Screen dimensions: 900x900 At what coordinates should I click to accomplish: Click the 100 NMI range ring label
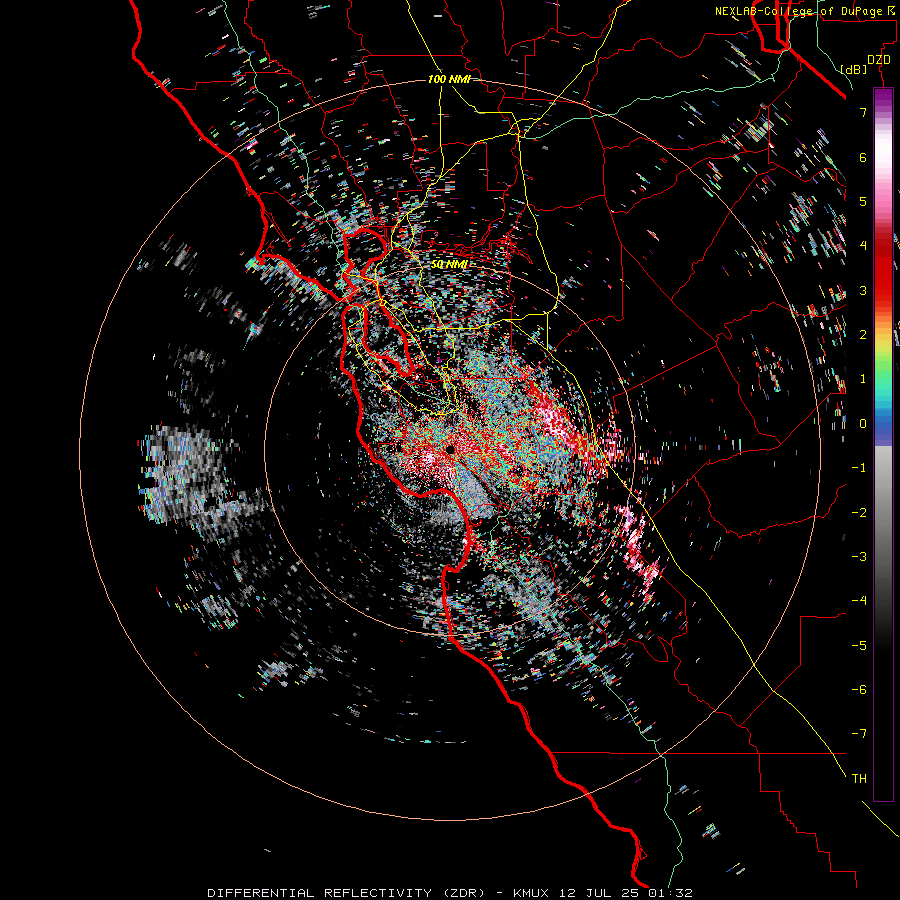click(449, 79)
